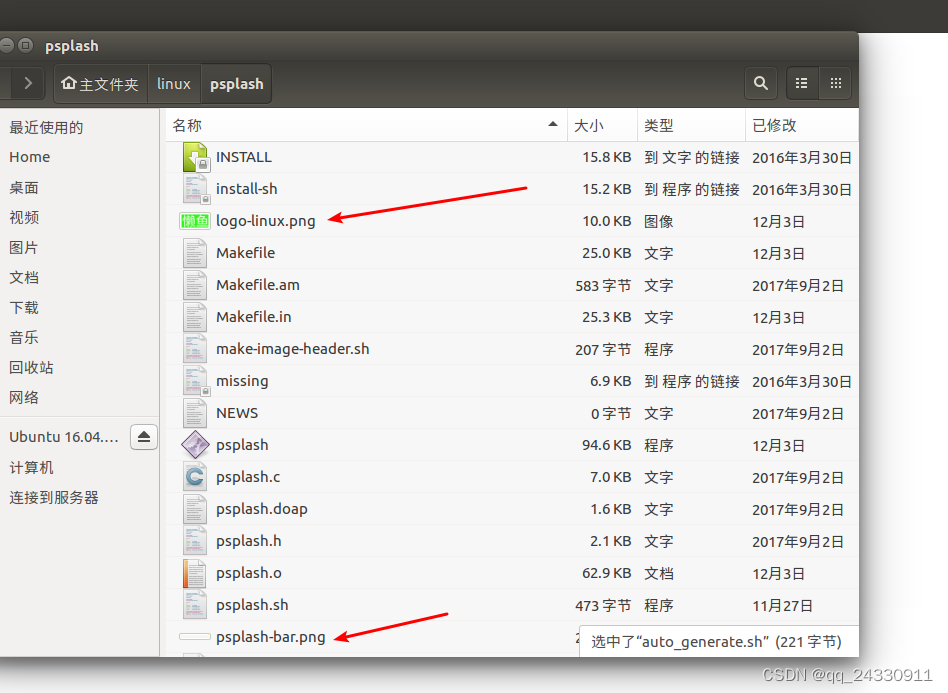Select the install-sh file icon

point(195,189)
